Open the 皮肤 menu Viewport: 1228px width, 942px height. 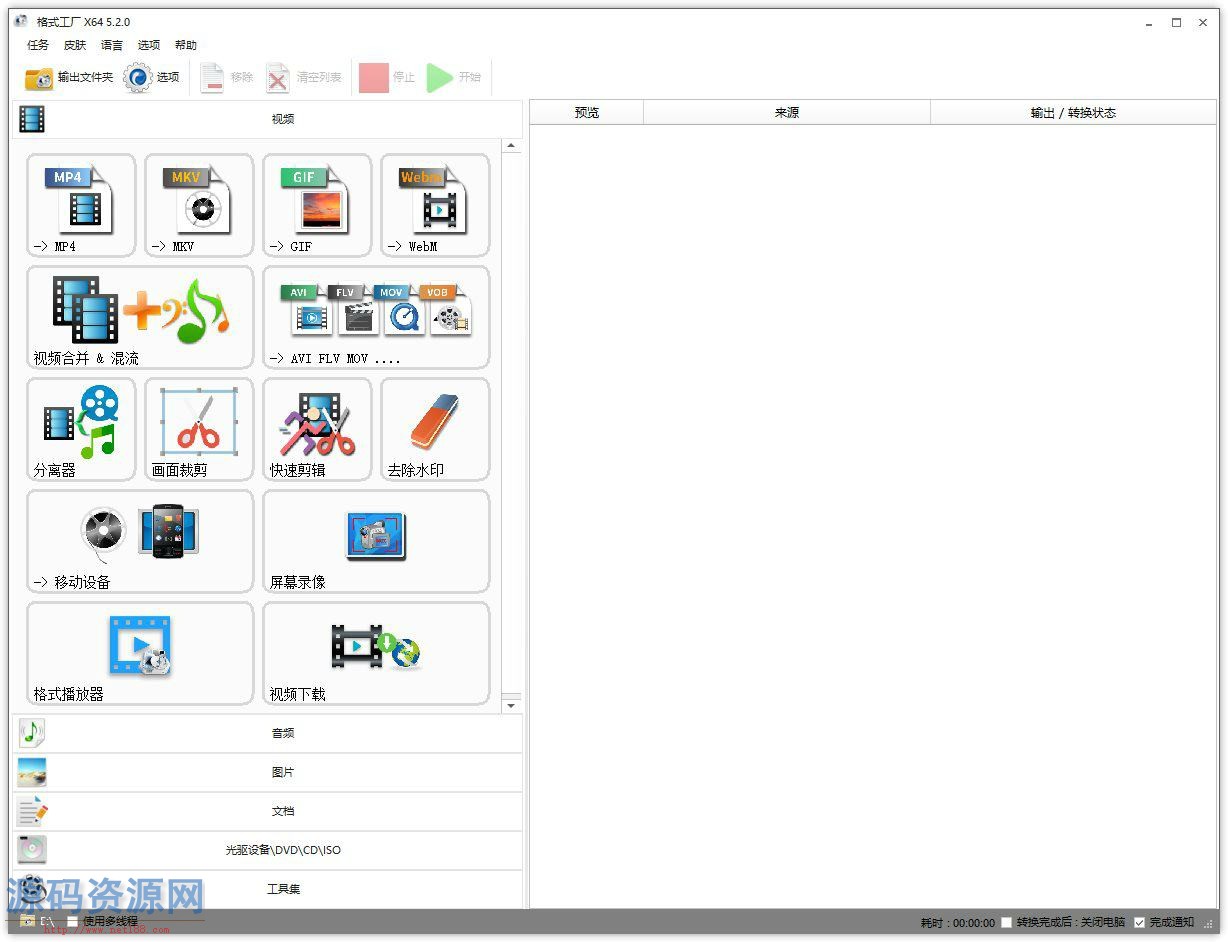[75, 45]
